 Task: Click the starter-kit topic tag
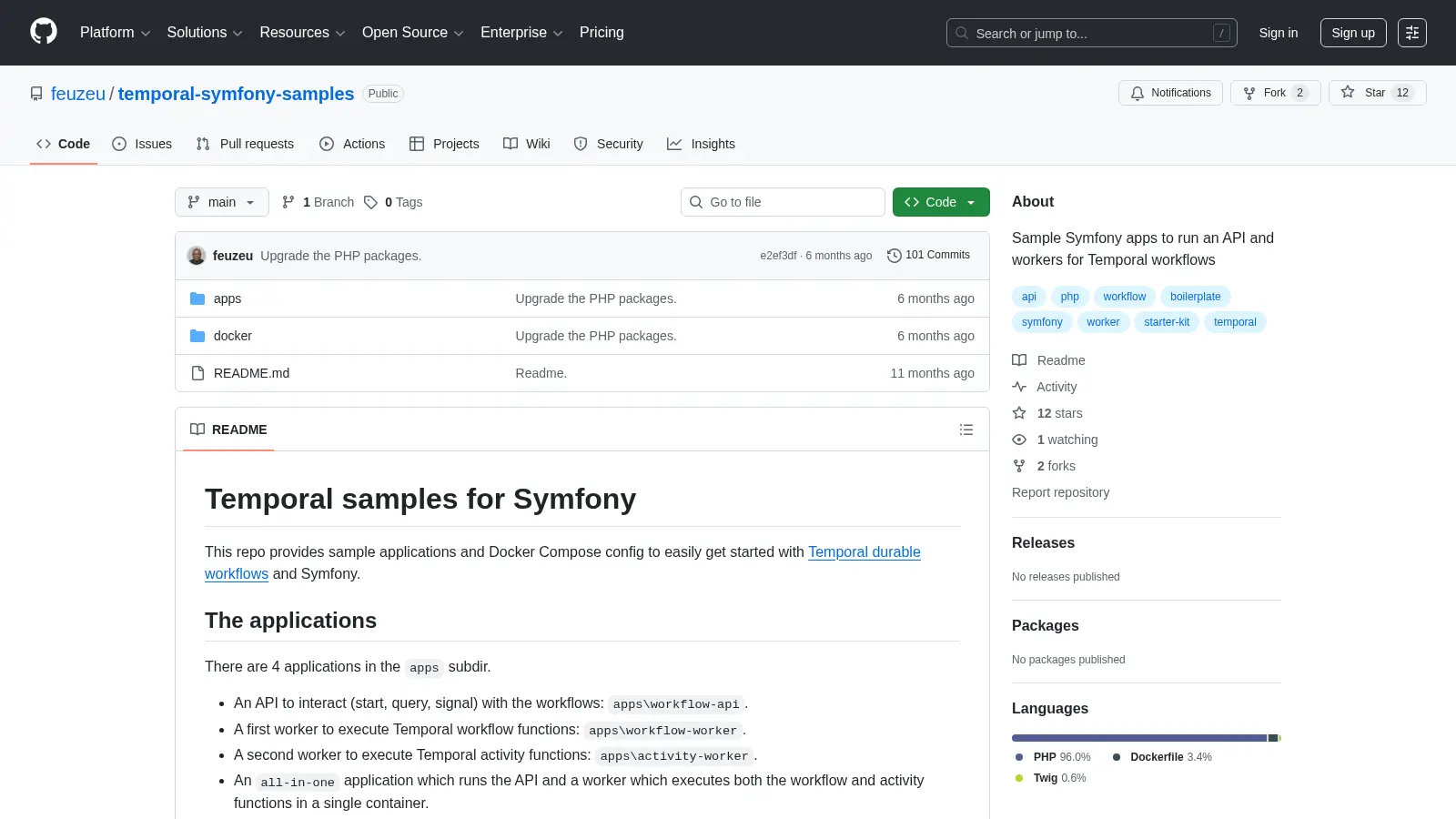click(x=1167, y=322)
